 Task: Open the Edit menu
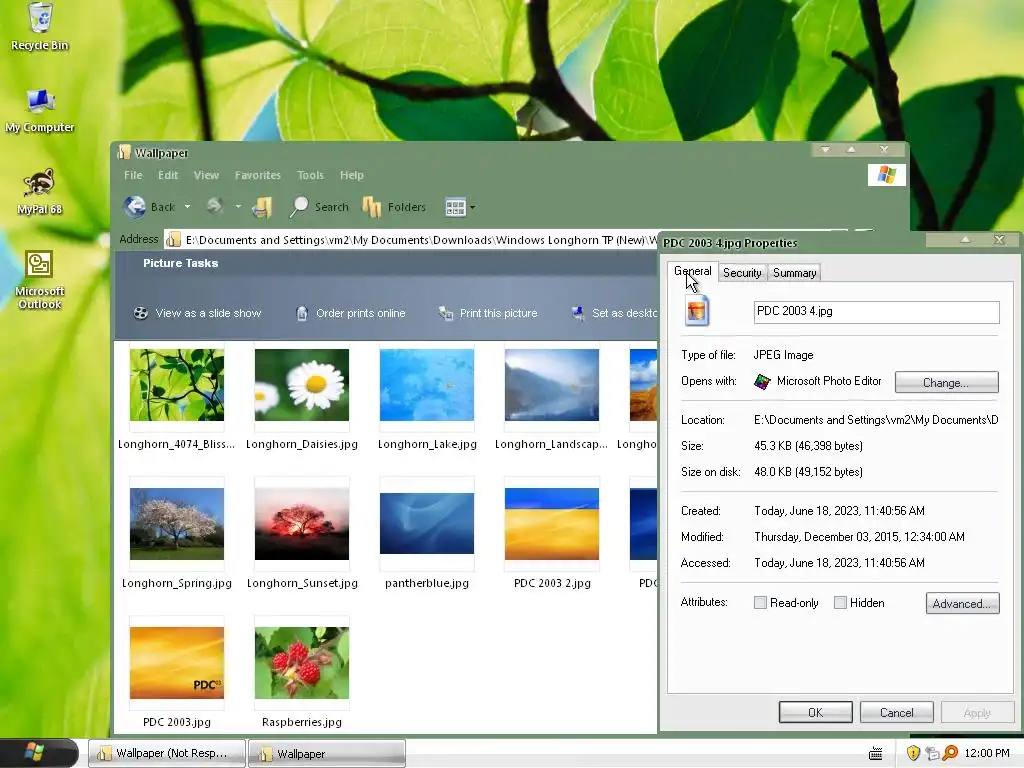pos(168,175)
